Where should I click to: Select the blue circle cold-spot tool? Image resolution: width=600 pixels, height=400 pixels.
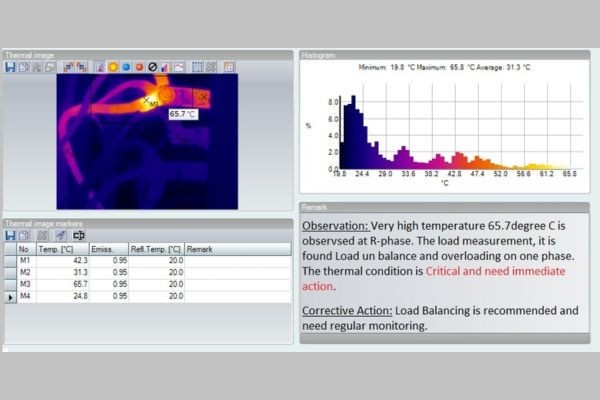coord(126,67)
